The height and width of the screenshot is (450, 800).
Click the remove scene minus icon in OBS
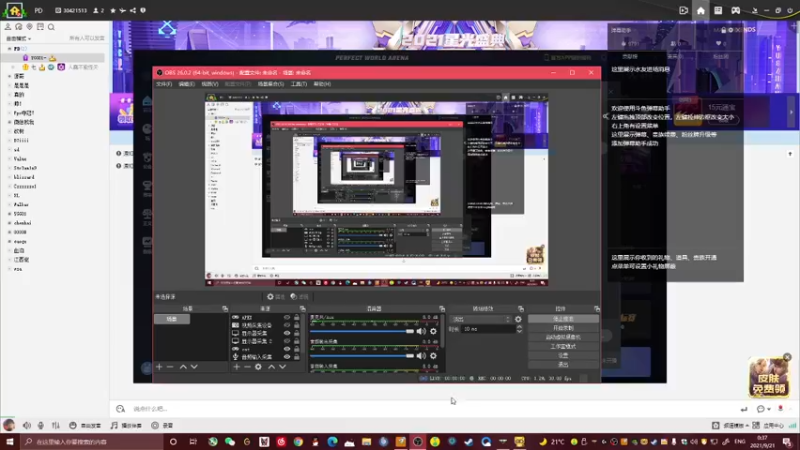(x=170, y=367)
